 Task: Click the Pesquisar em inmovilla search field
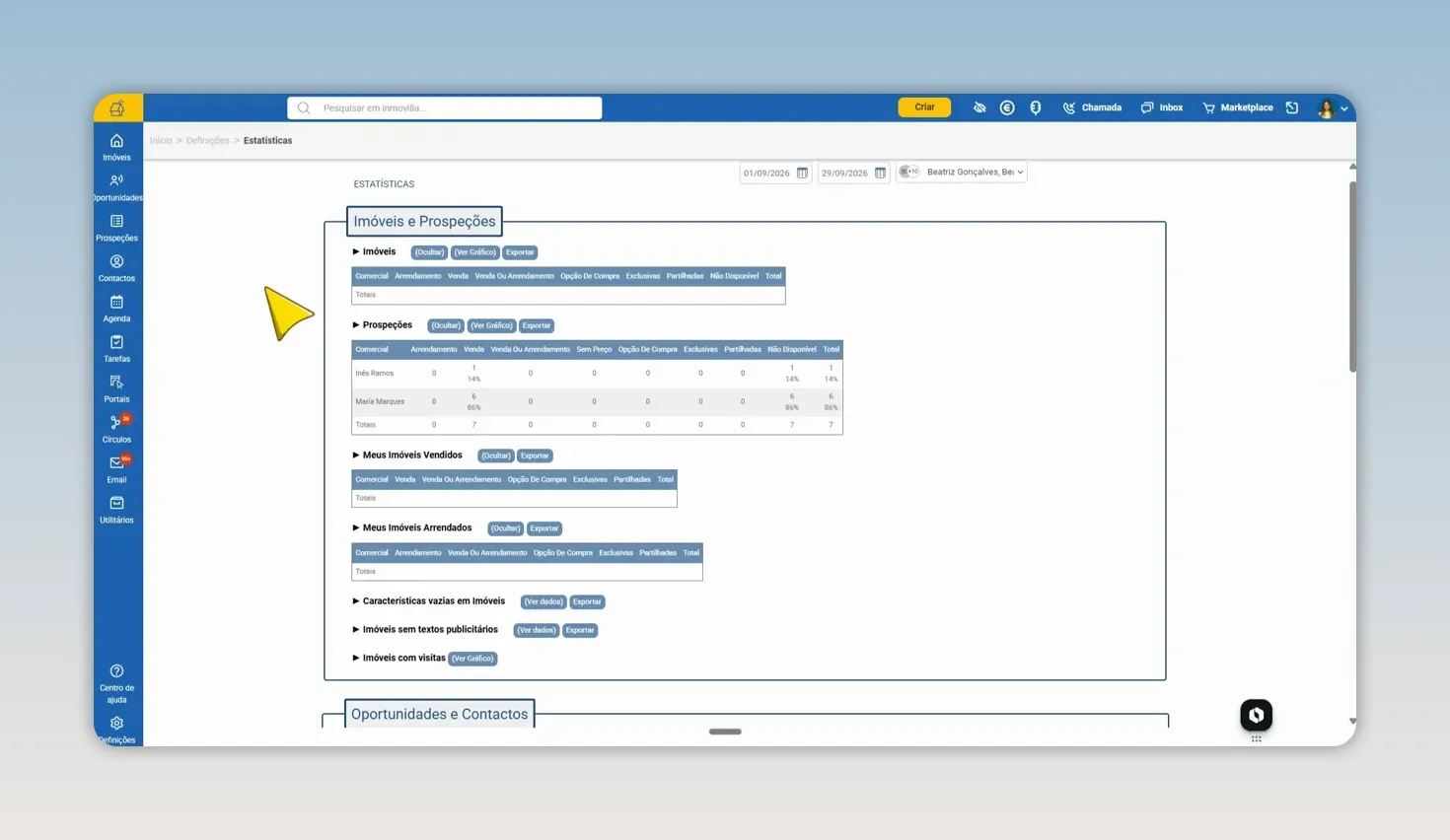tap(445, 107)
